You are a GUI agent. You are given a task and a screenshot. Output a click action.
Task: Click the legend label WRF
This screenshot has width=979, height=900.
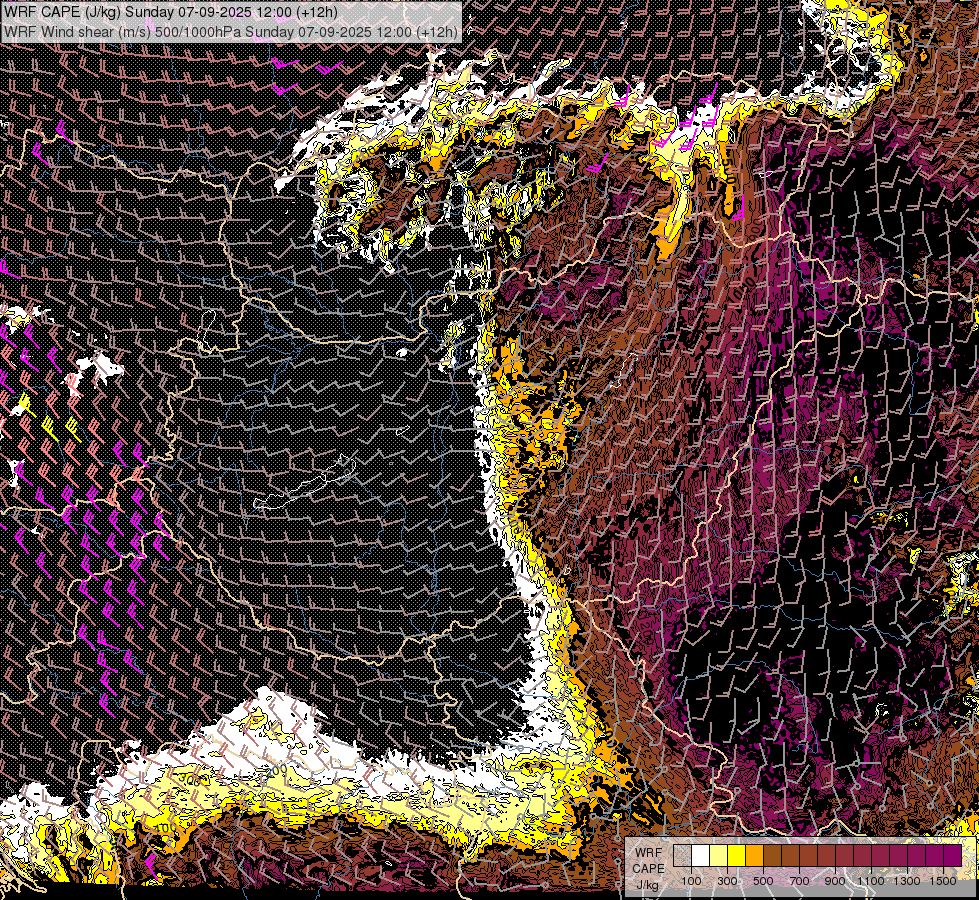pyautogui.click(x=648, y=853)
